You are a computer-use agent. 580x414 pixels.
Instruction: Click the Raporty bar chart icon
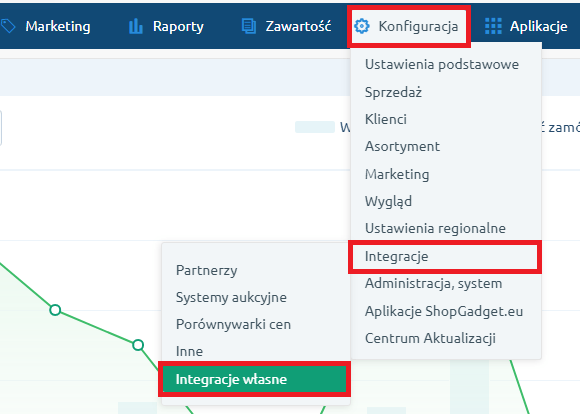136,26
